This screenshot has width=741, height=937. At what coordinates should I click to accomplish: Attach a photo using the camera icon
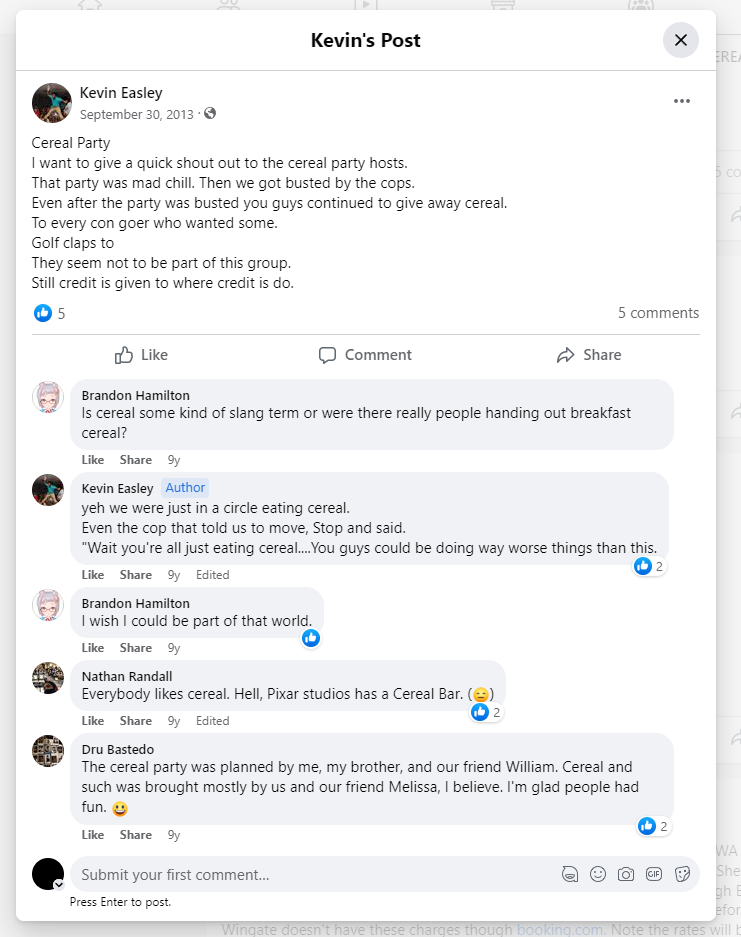[626, 874]
